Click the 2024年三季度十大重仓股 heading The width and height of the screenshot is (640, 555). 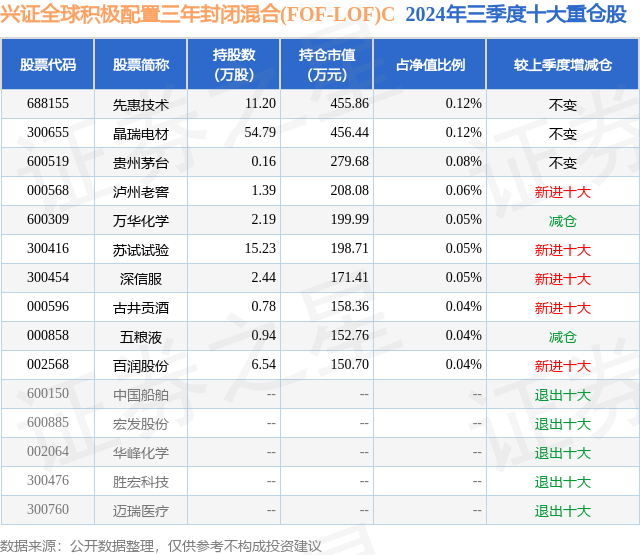(516, 15)
